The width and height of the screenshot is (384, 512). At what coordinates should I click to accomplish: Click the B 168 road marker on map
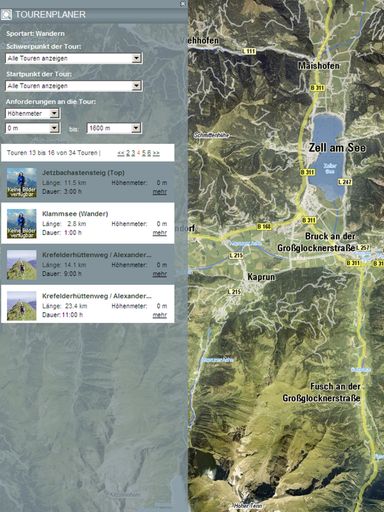pyautogui.click(x=264, y=227)
